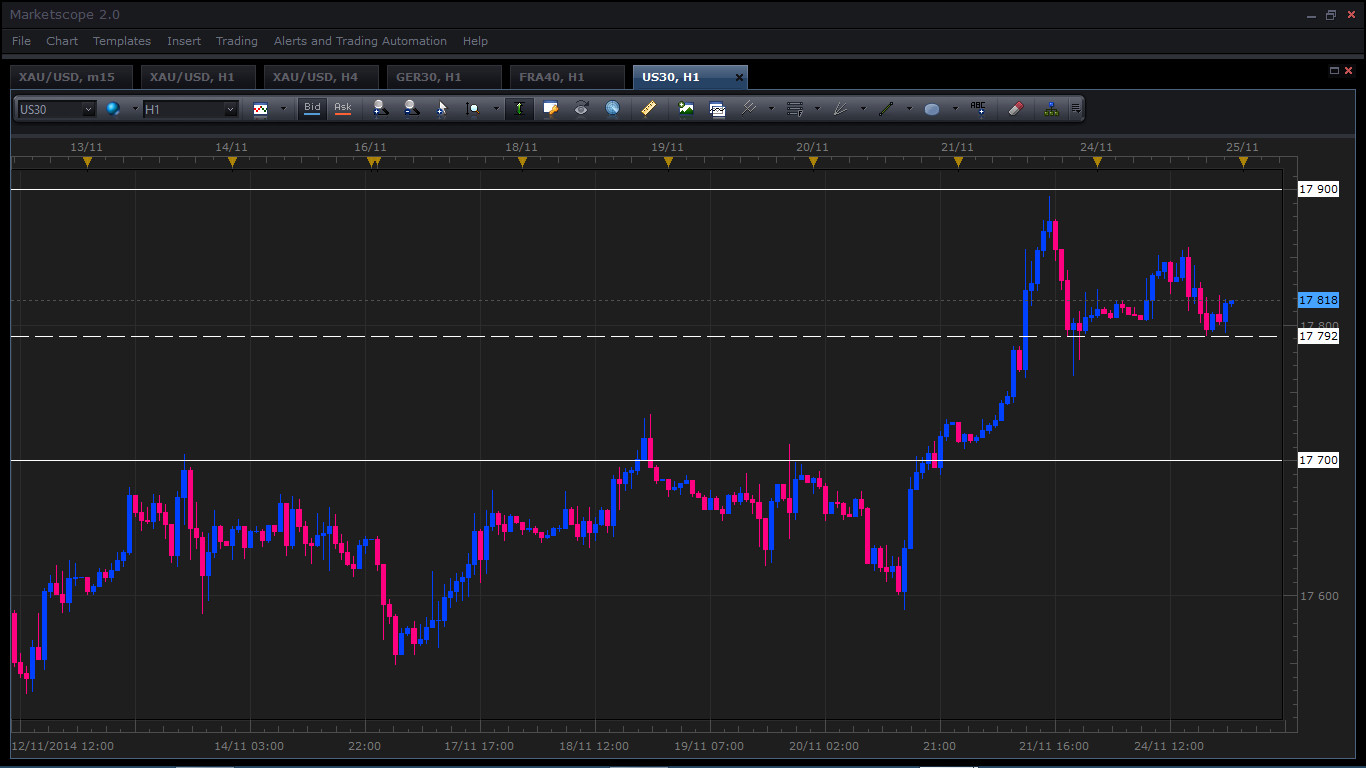Toggle the Bid price display
This screenshot has height=768, width=1366.
click(x=313, y=108)
